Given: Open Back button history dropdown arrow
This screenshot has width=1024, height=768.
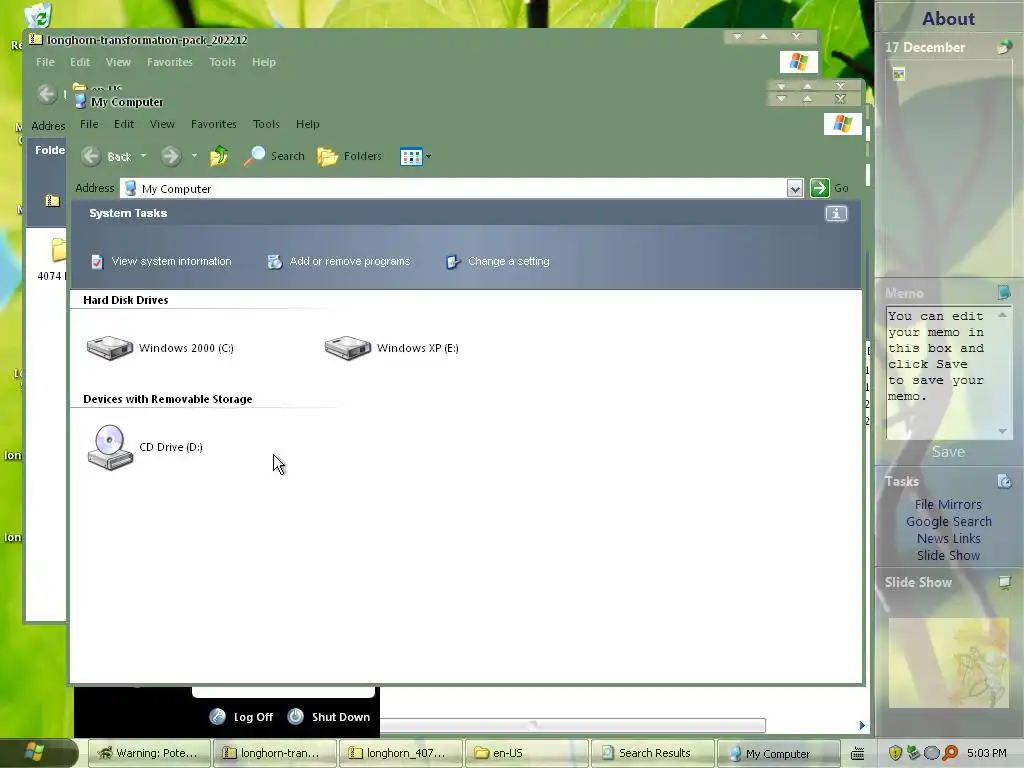Looking at the screenshot, I should click(x=144, y=156).
